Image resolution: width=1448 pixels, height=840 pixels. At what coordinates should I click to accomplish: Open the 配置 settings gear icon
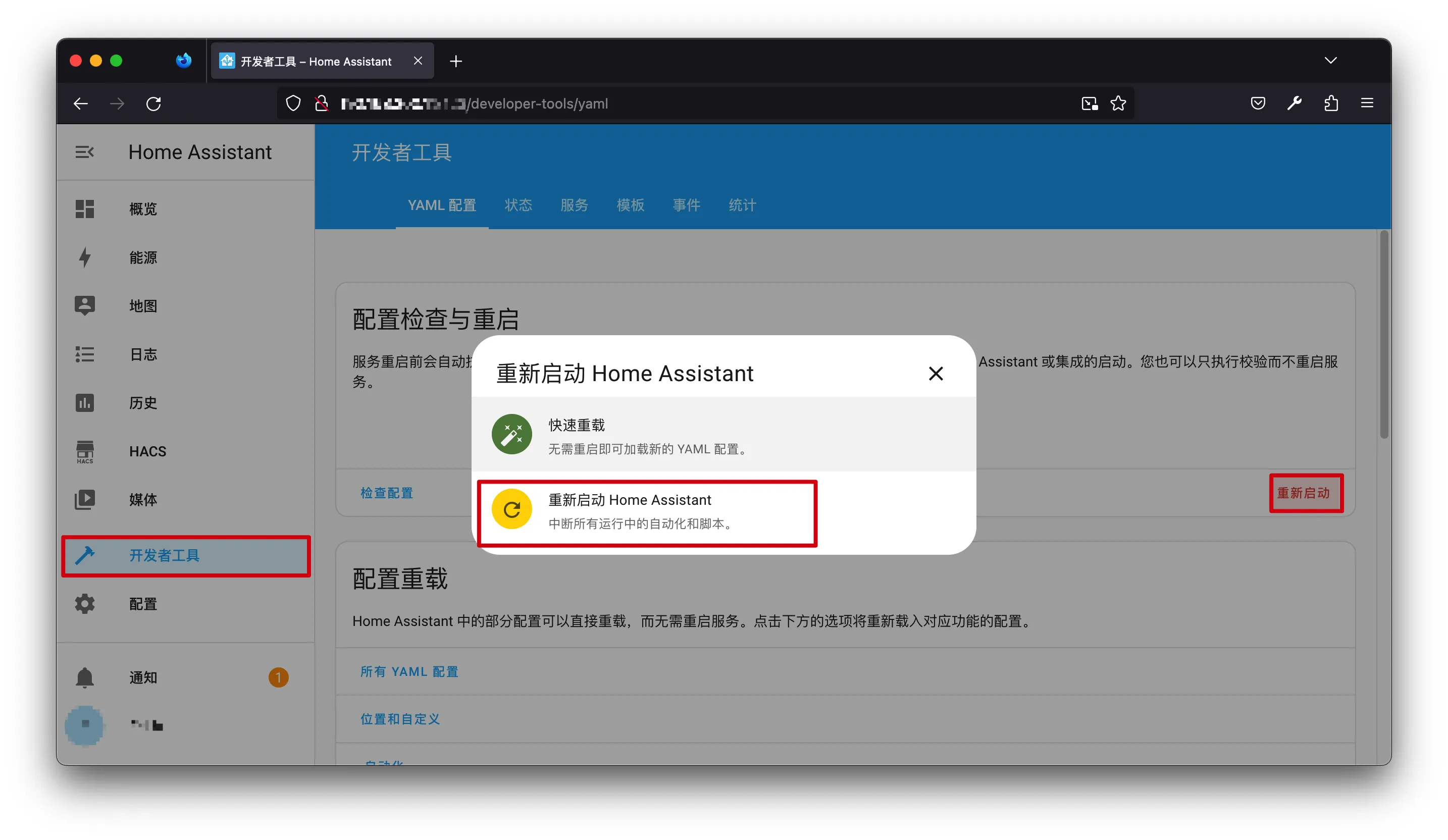click(x=84, y=604)
